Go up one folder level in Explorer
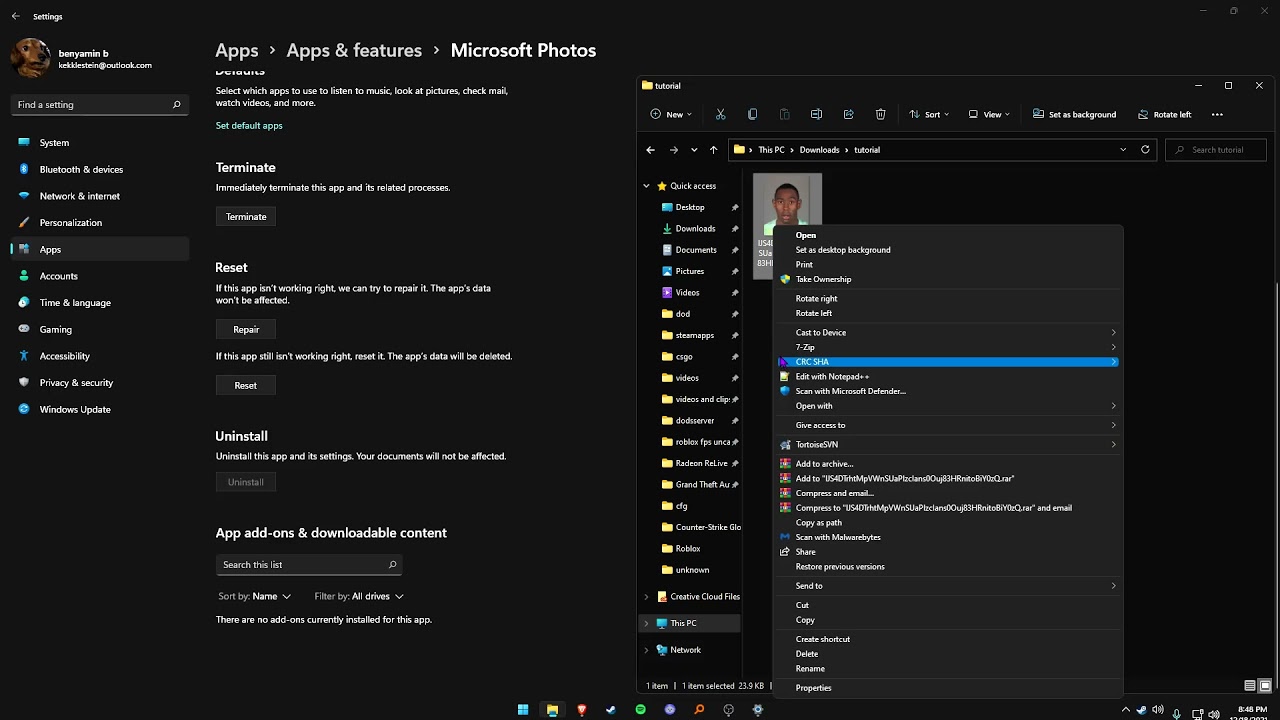Screen dimensions: 1280x720 point(713,150)
